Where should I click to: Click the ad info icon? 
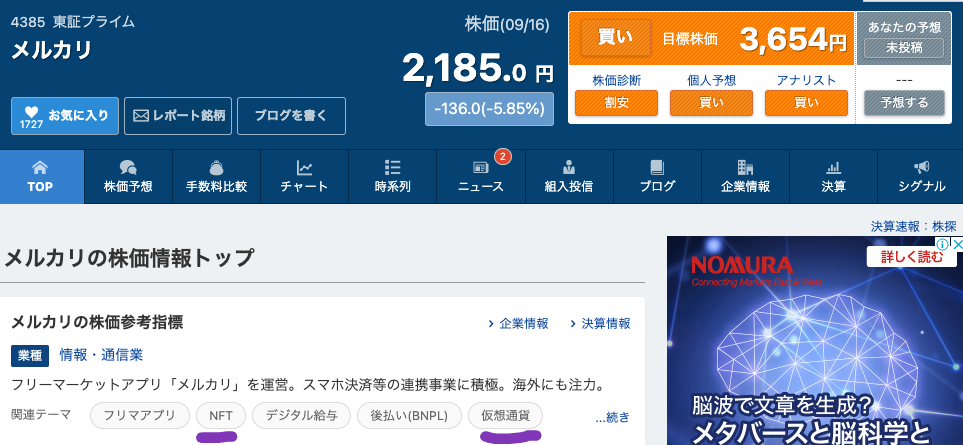[944, 244]
